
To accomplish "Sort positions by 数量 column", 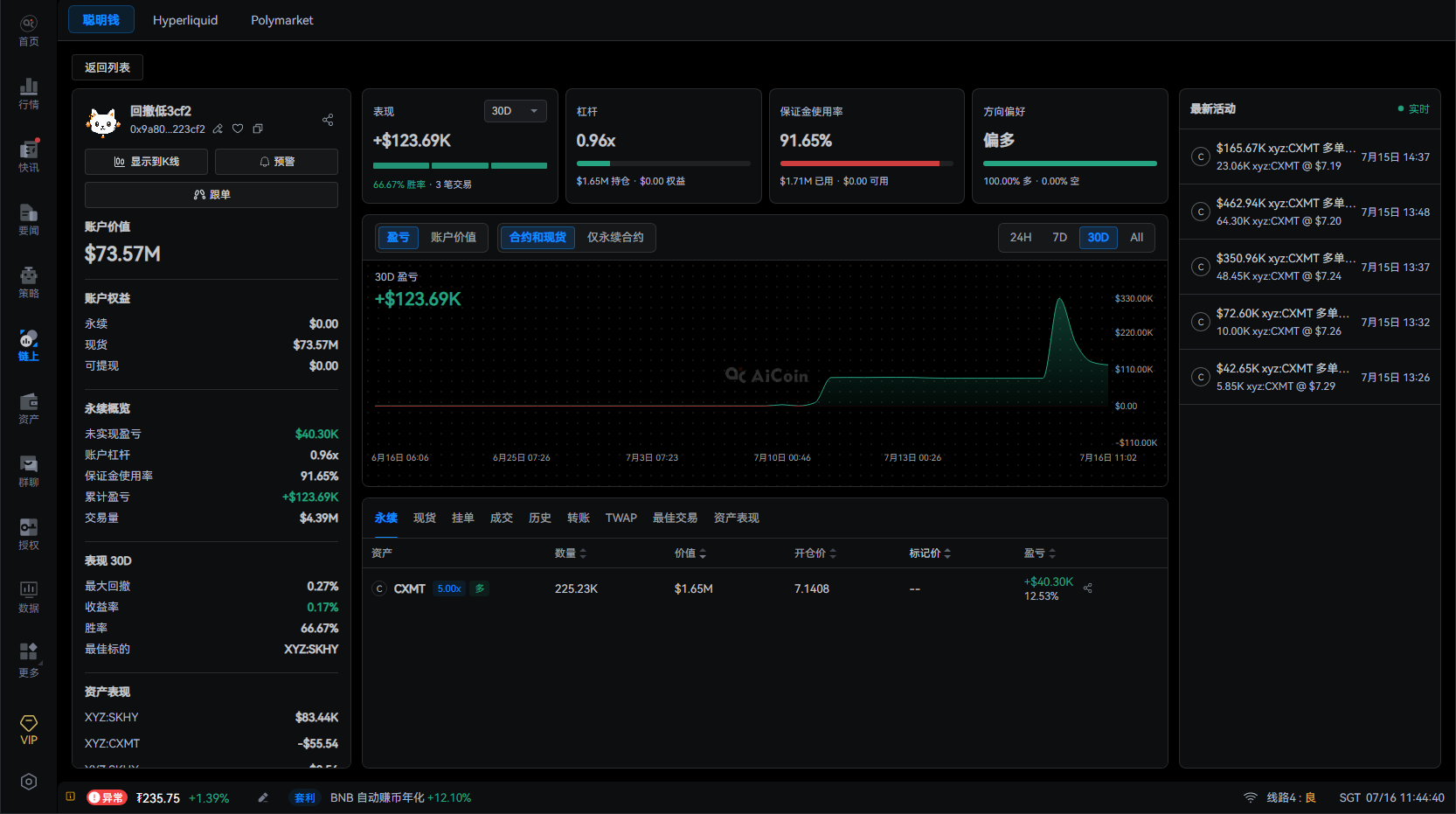I will (x=571, y=553).
